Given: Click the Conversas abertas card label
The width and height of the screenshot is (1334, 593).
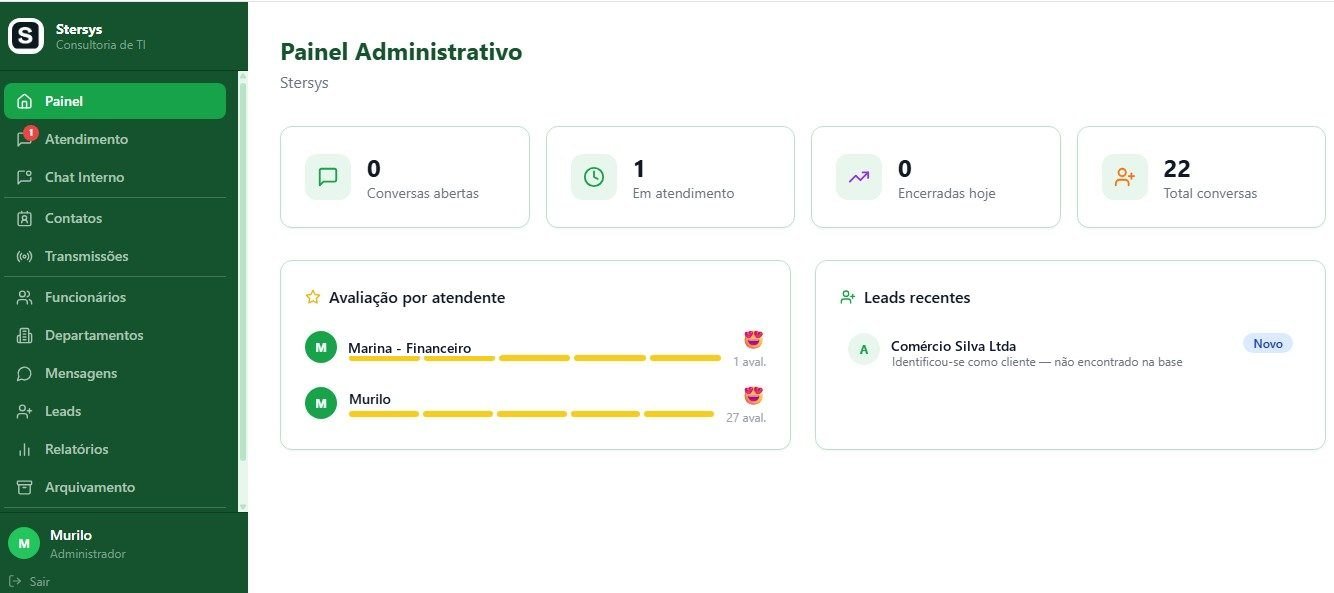Looking at the screenshot, I should tap(423, 193).
